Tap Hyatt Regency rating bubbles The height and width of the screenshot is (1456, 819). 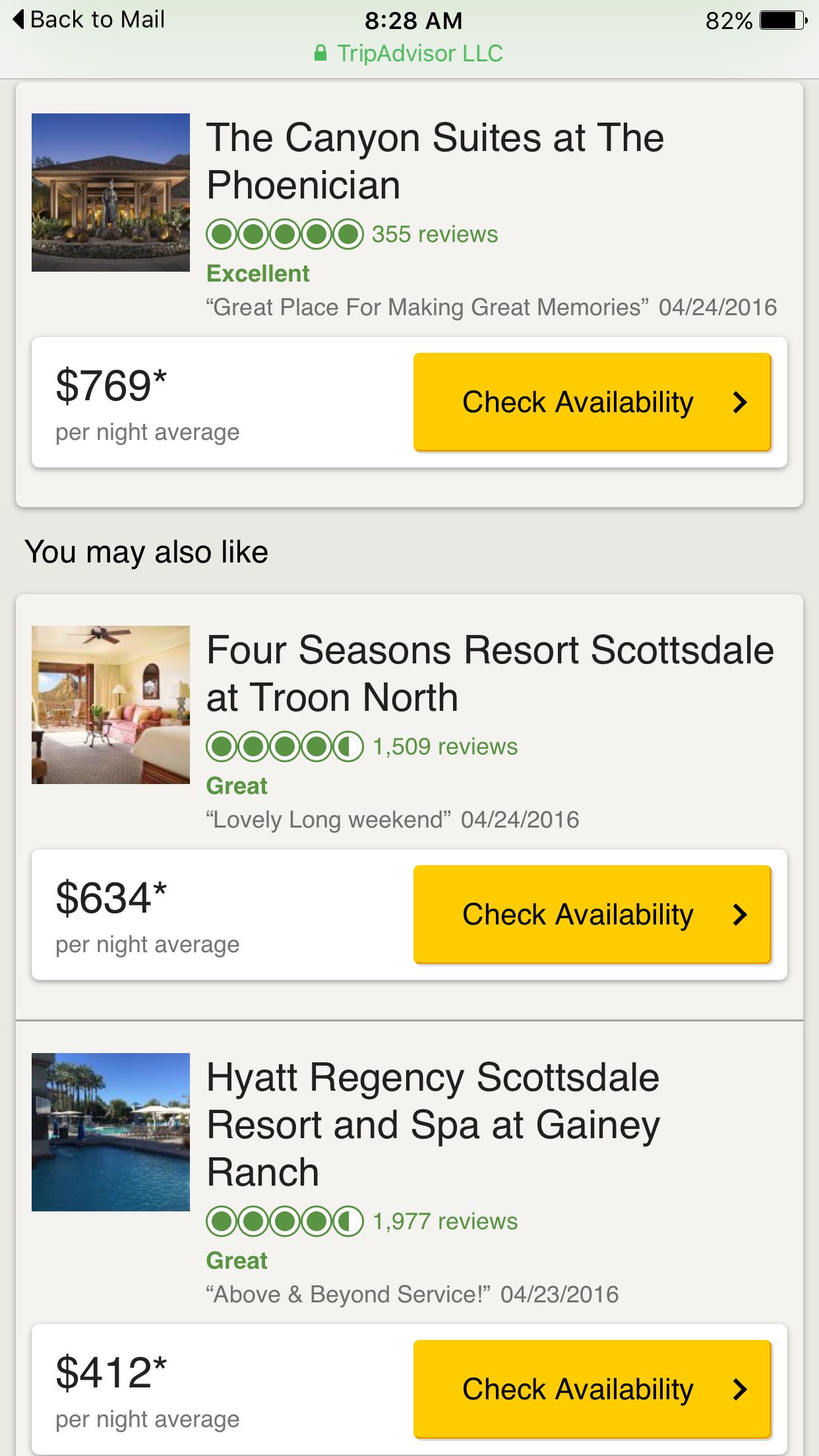coord(284,1221)
